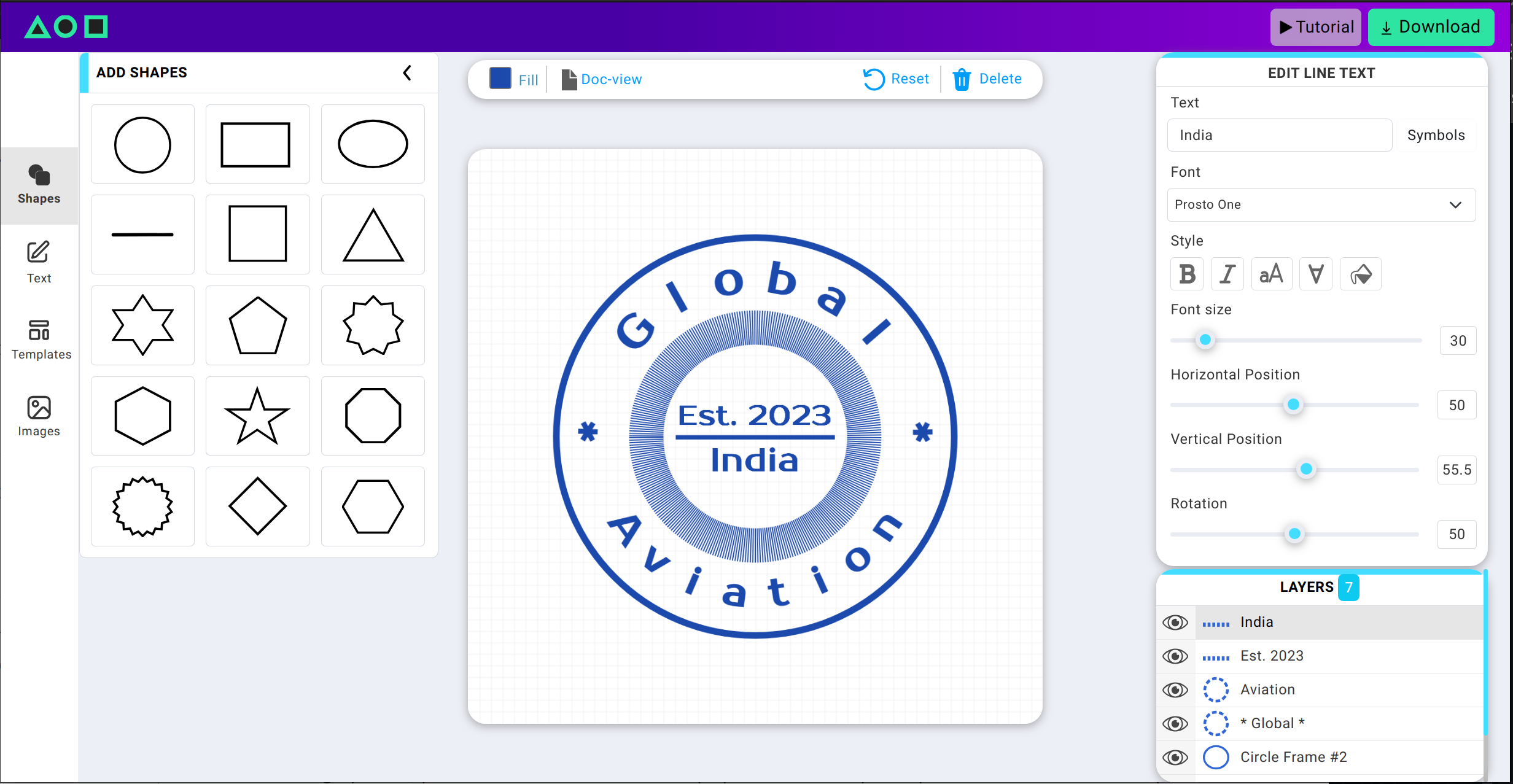
Task: Switch to the Templates tab
Action: pos(40,339)
